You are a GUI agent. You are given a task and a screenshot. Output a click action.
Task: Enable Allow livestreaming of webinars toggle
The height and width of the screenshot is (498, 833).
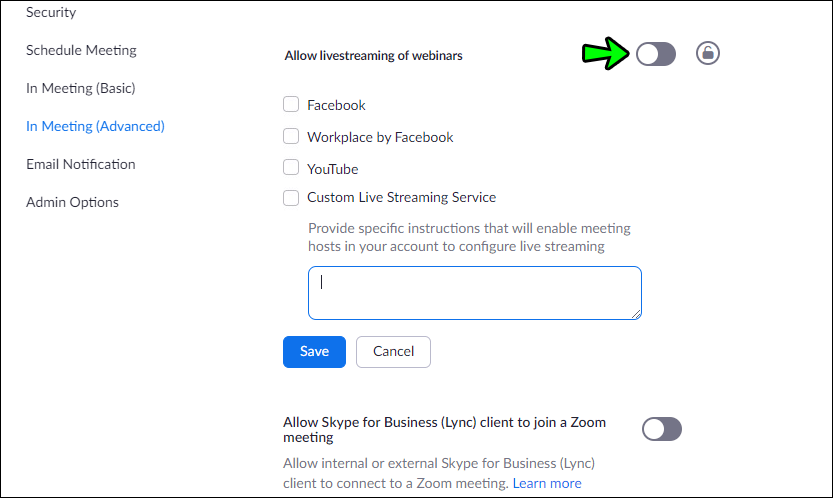[656, 55]
